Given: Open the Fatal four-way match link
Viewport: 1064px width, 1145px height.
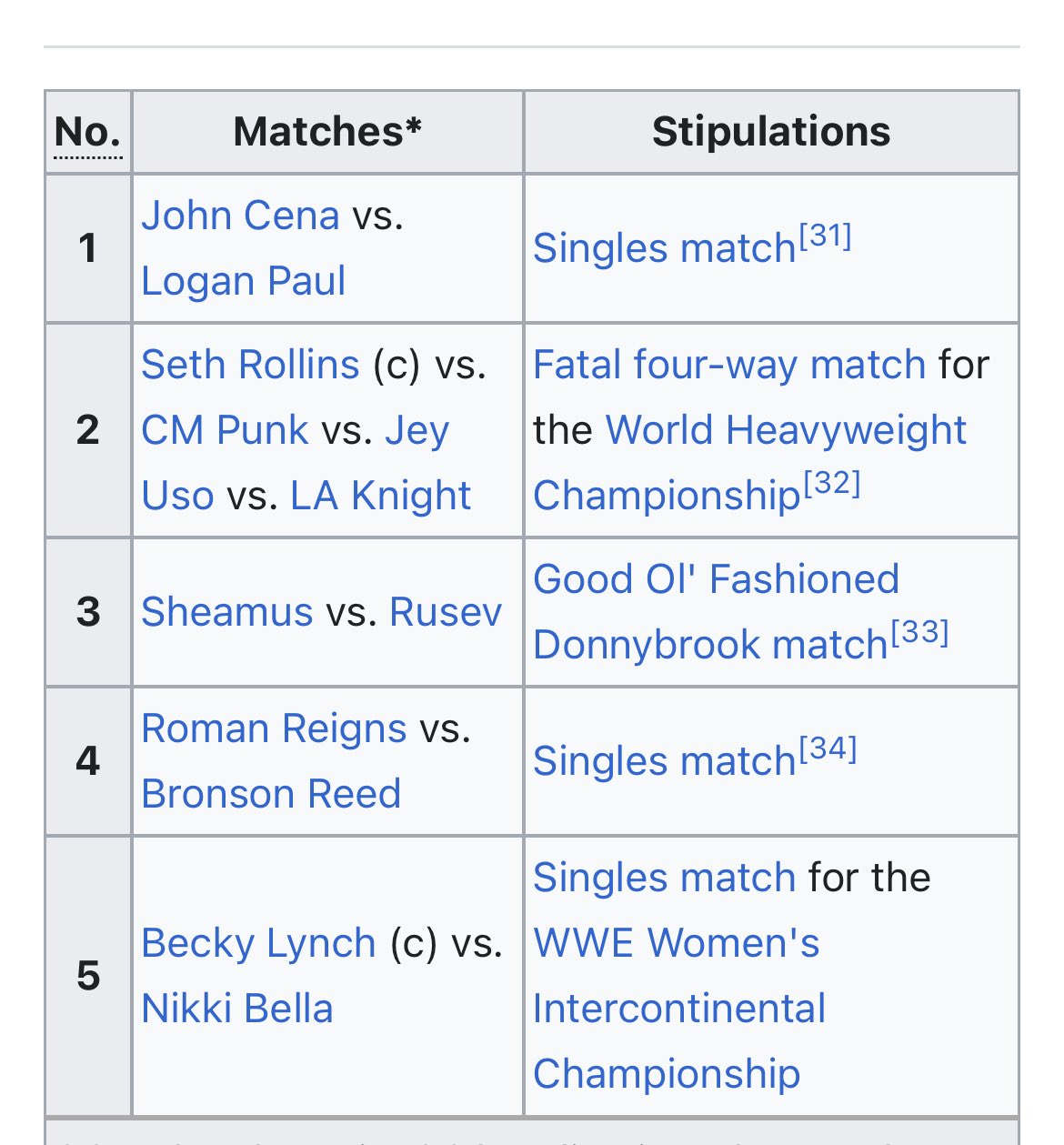Looking at the screenshot, I should 729,366.
